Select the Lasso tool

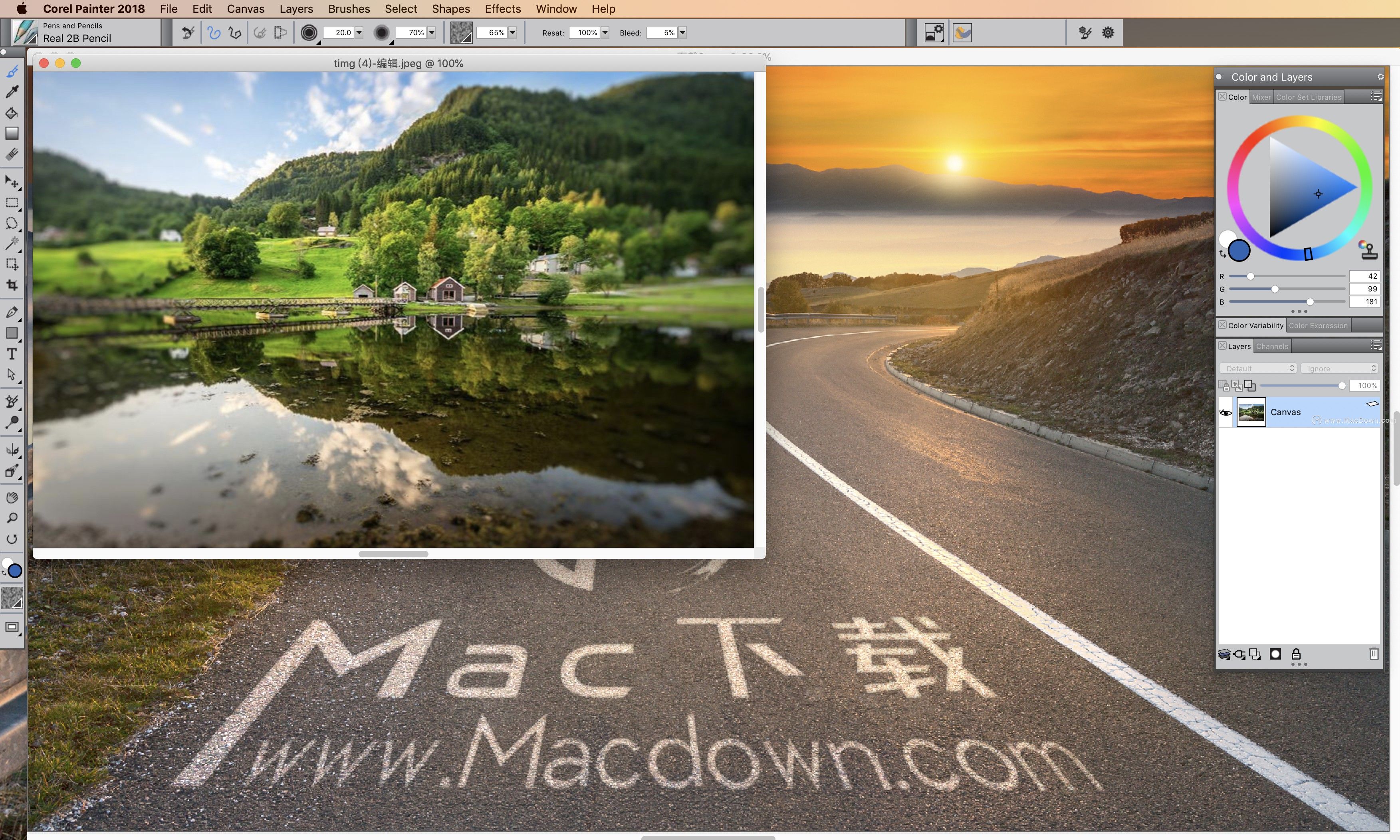(x=12, y=223)
